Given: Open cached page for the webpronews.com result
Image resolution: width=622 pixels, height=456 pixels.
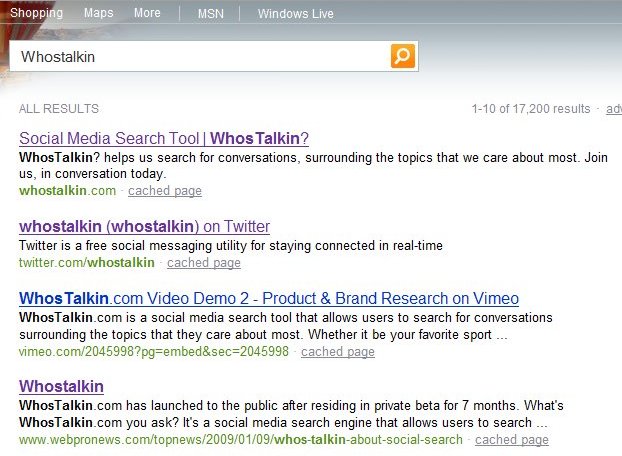Looking at the screenshot, I should coord(512,439).
